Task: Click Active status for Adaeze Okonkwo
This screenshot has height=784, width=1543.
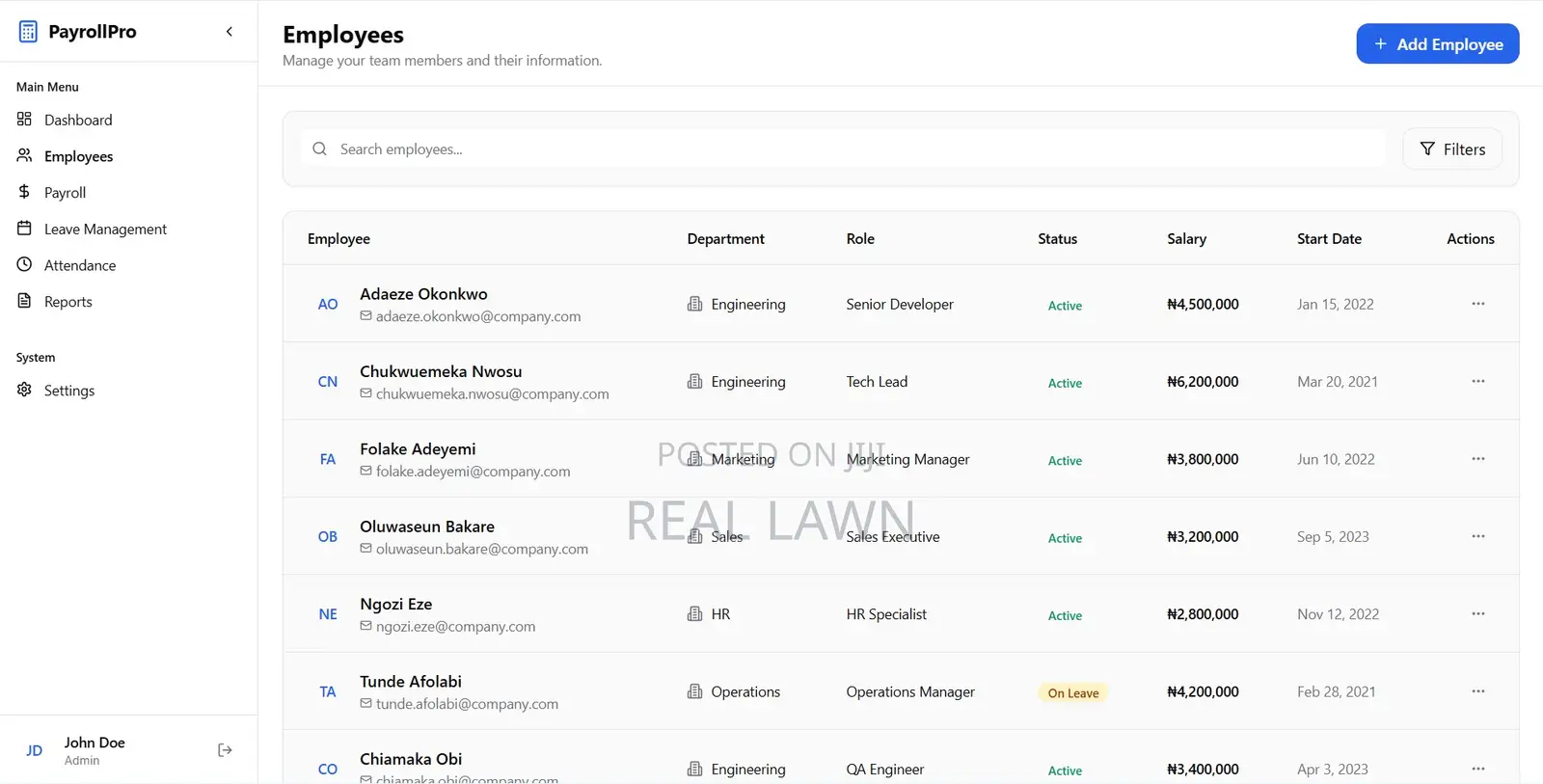Action: tap(1065, 306)
